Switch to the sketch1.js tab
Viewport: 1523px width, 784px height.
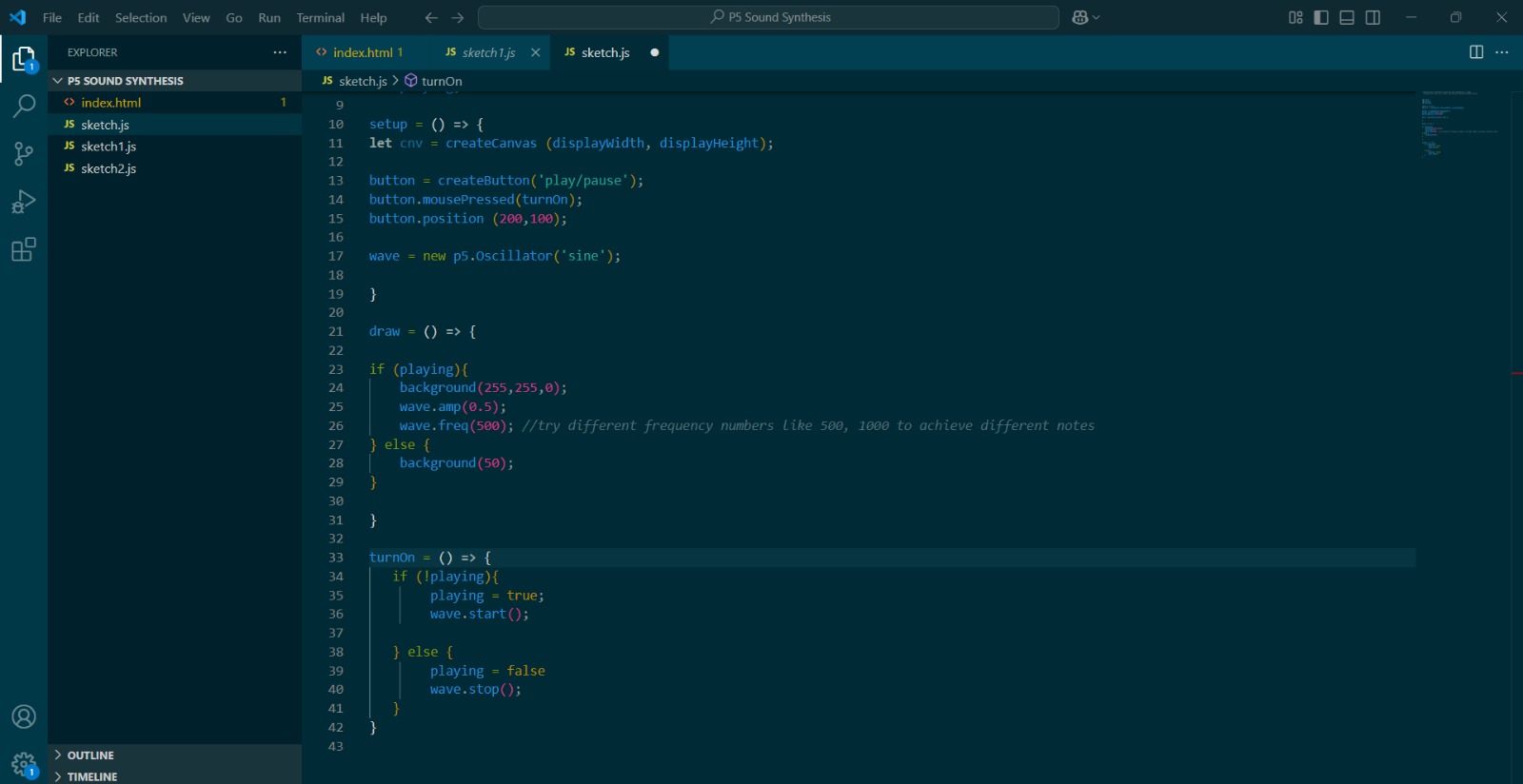(x=491, y=52)
